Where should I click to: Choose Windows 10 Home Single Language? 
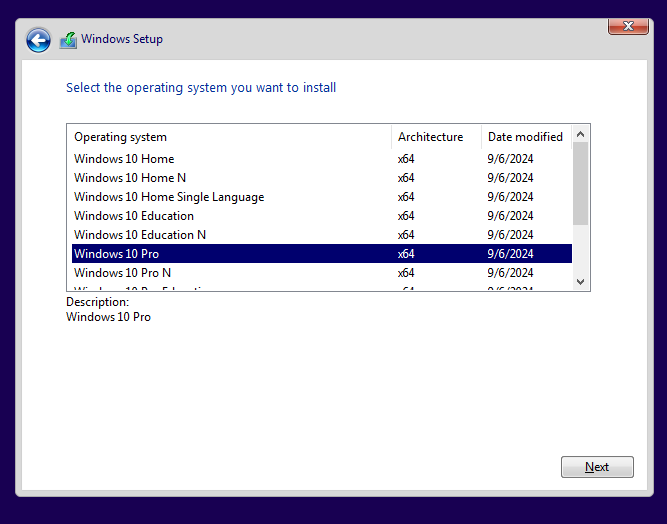(322, 197)
